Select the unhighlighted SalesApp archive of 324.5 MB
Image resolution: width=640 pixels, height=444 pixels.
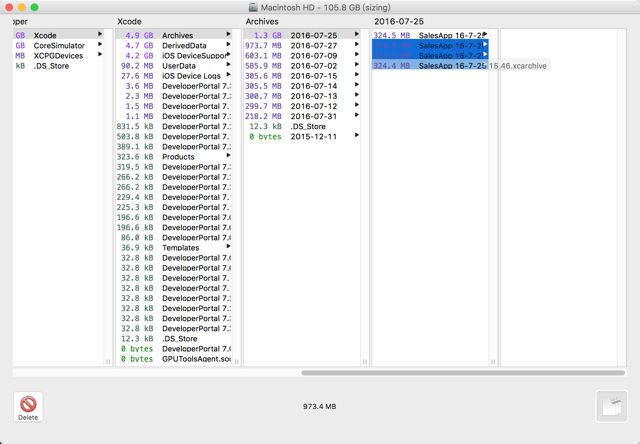point(430,35)
